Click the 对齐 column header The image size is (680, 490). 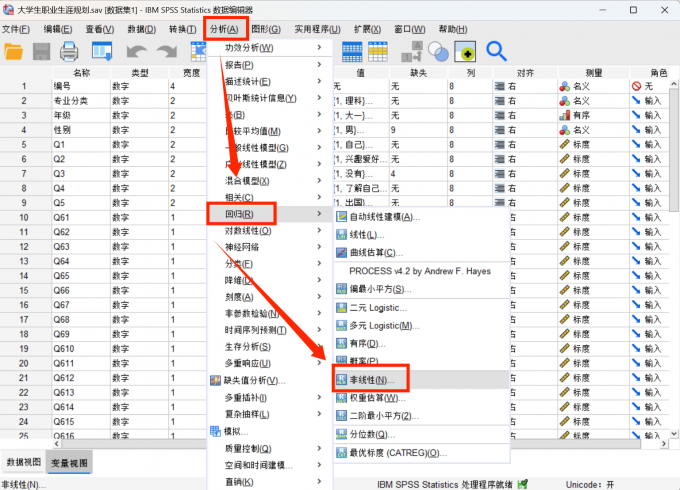click(x=525, y=73)
